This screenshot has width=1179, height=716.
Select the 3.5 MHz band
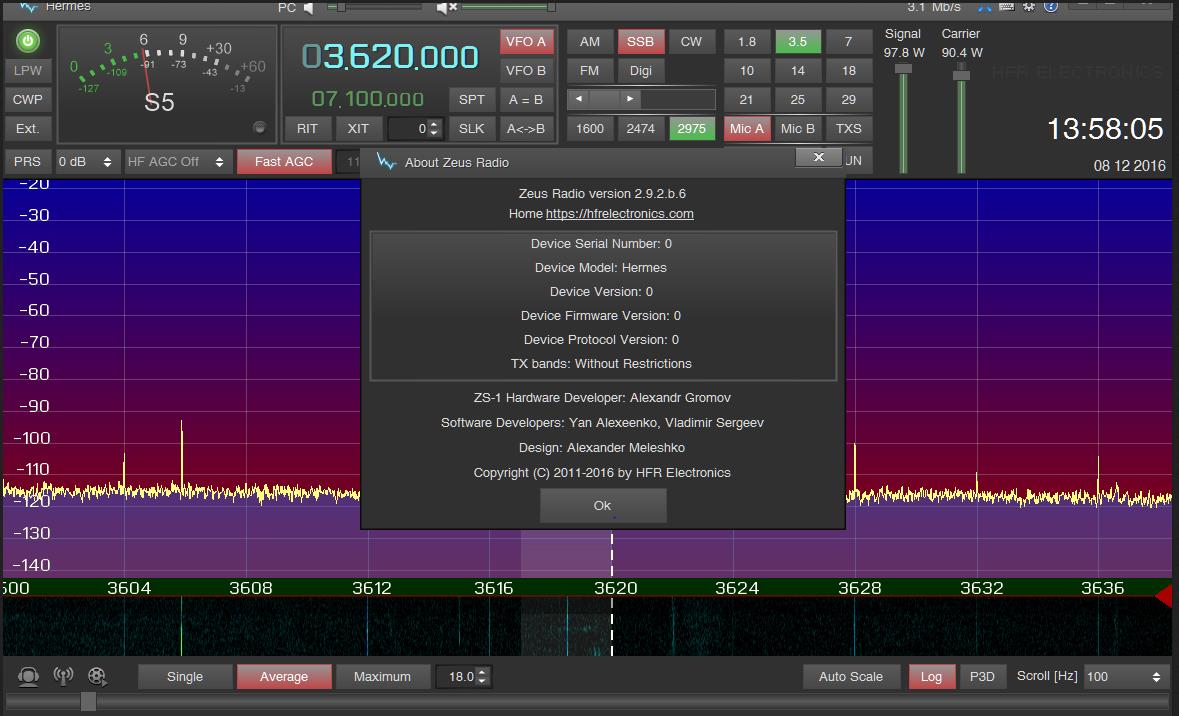pyautogui.click(x=798, y=41)
